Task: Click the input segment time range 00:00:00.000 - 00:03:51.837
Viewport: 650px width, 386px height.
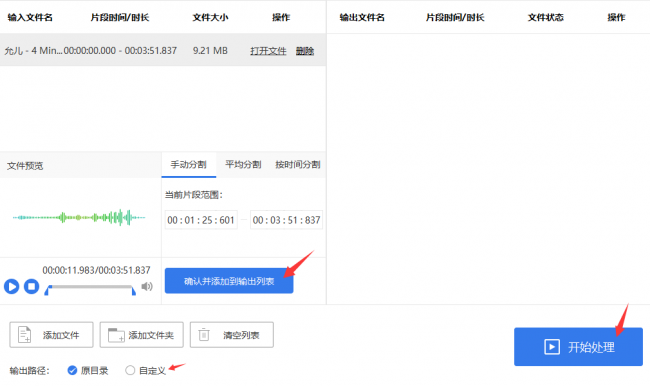Action: click(120, 51)
